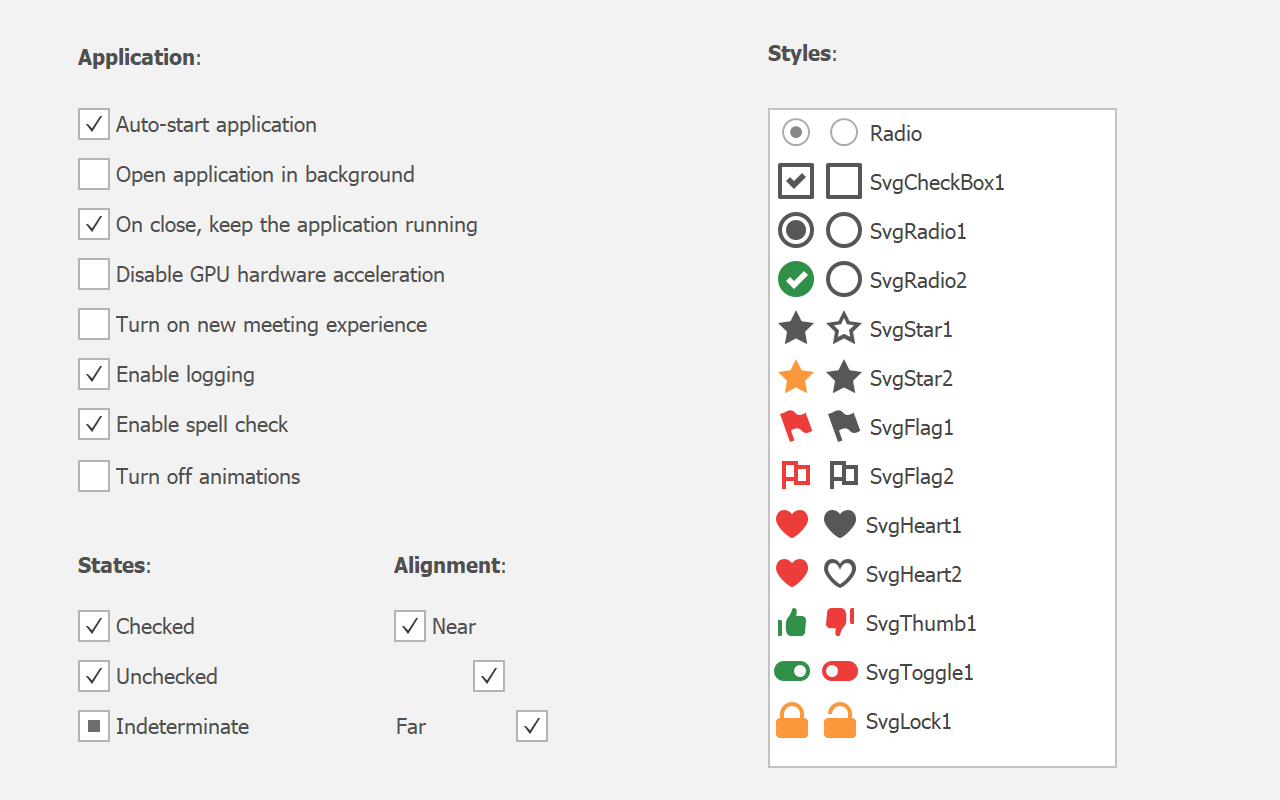Click the red outlined flag in SvgFlag2
The height and width of the screenshot is (800, 1280).
(x=796, y=476)
